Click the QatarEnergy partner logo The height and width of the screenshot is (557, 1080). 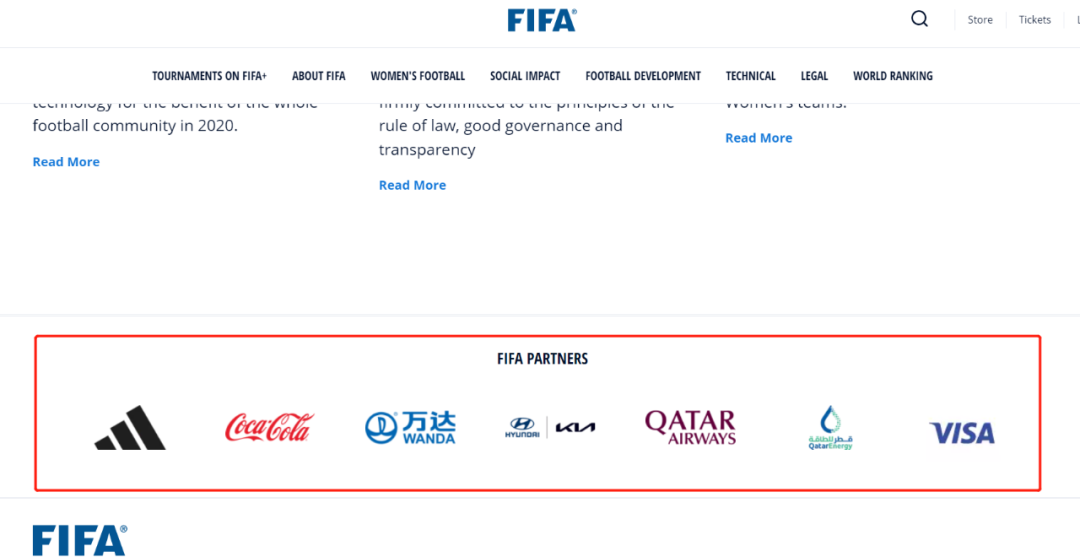click(830, 428)
